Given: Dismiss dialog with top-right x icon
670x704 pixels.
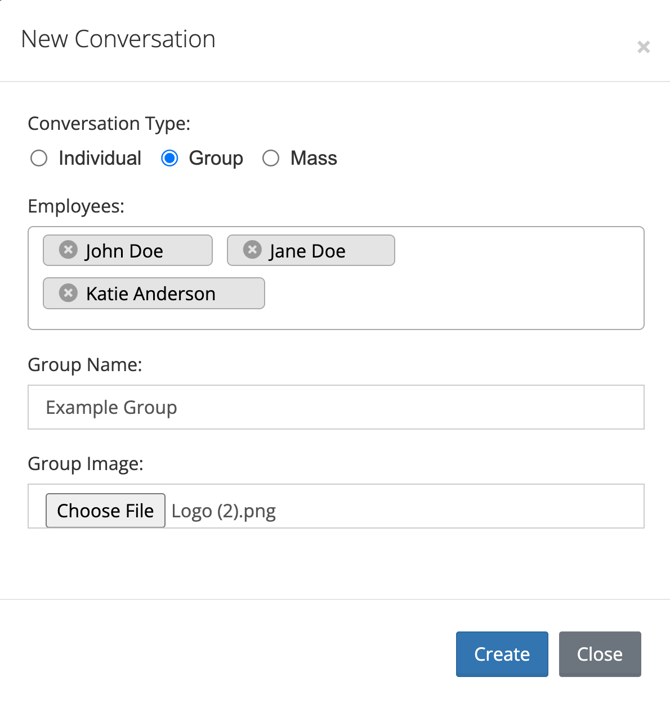Looking at the screenshot, I should pyautogui.click(x=643, y=47).
